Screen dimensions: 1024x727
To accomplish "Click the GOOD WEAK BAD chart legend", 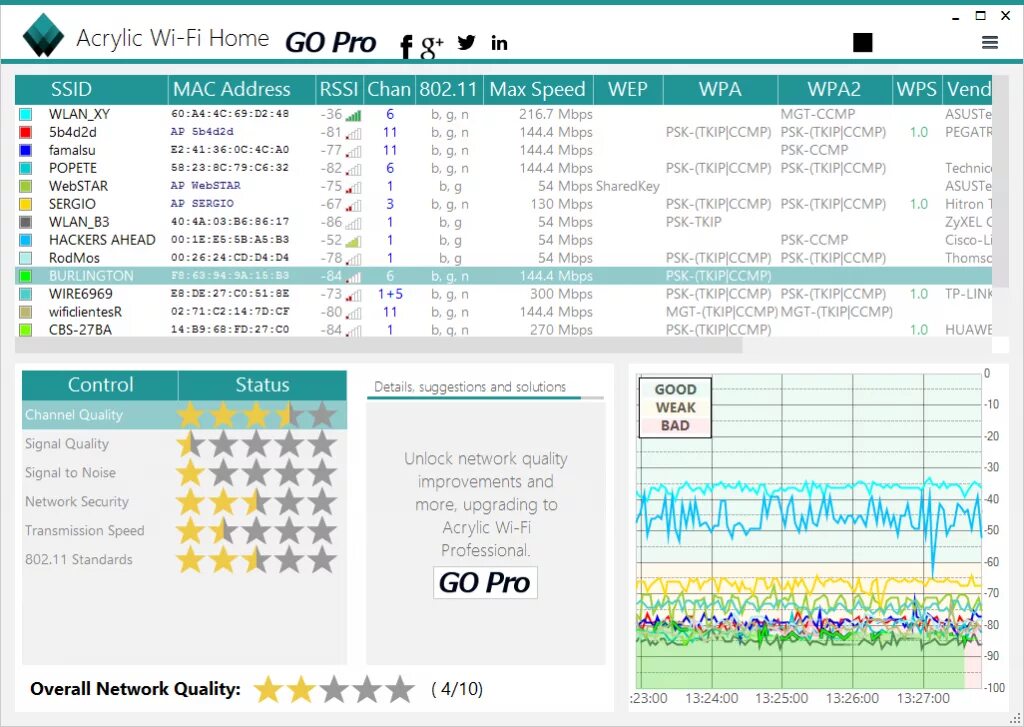I will [675, 407].
